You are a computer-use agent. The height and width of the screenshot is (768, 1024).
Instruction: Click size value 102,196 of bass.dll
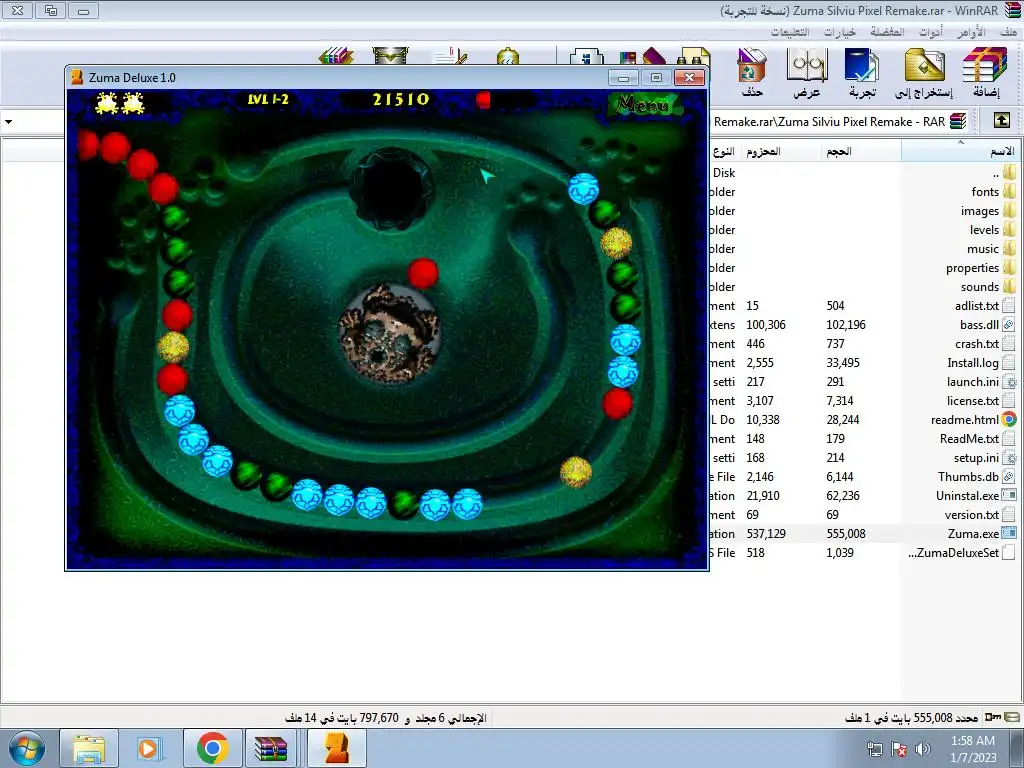(x=846, y=325)
